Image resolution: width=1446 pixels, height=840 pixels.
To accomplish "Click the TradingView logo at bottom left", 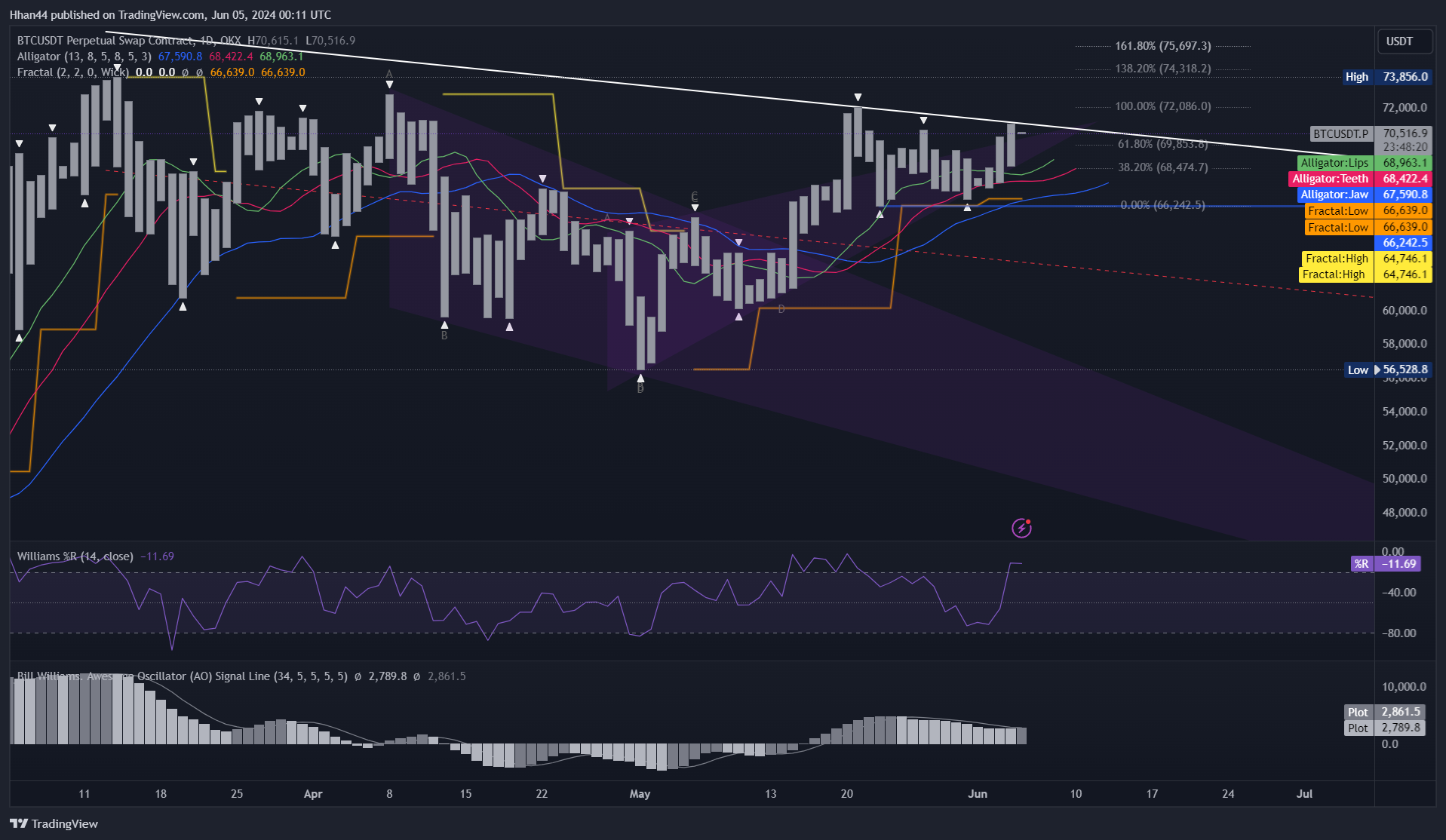I will coord(54,823).
